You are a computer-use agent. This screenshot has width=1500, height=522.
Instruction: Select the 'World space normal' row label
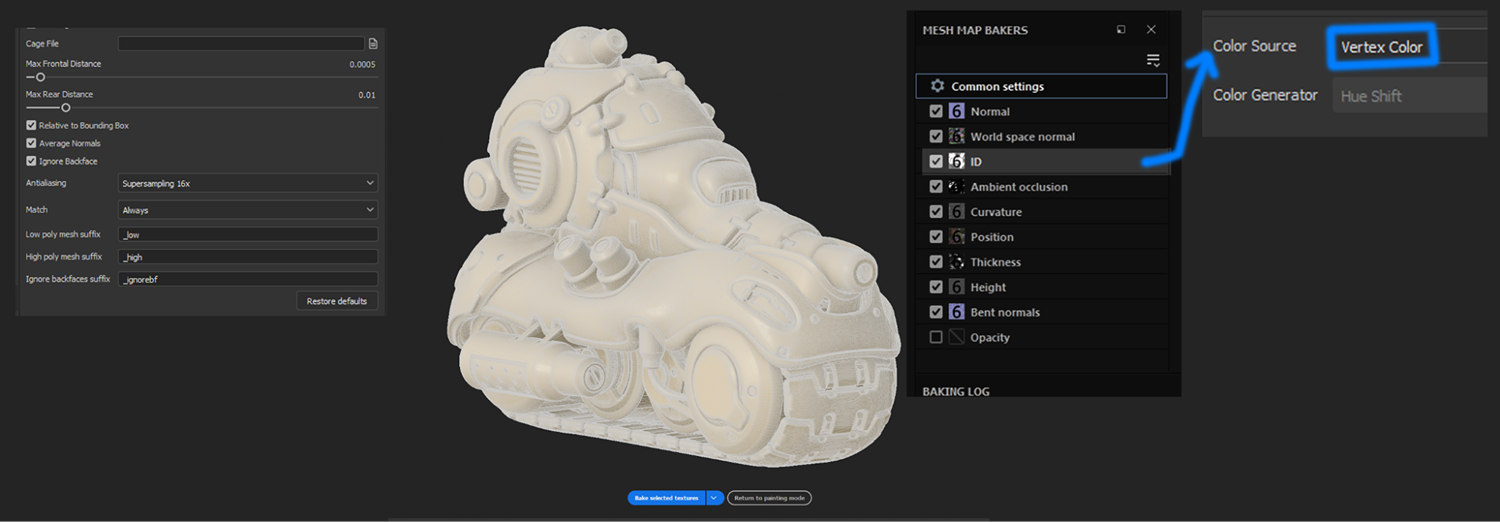click(x=1023, y=136)
